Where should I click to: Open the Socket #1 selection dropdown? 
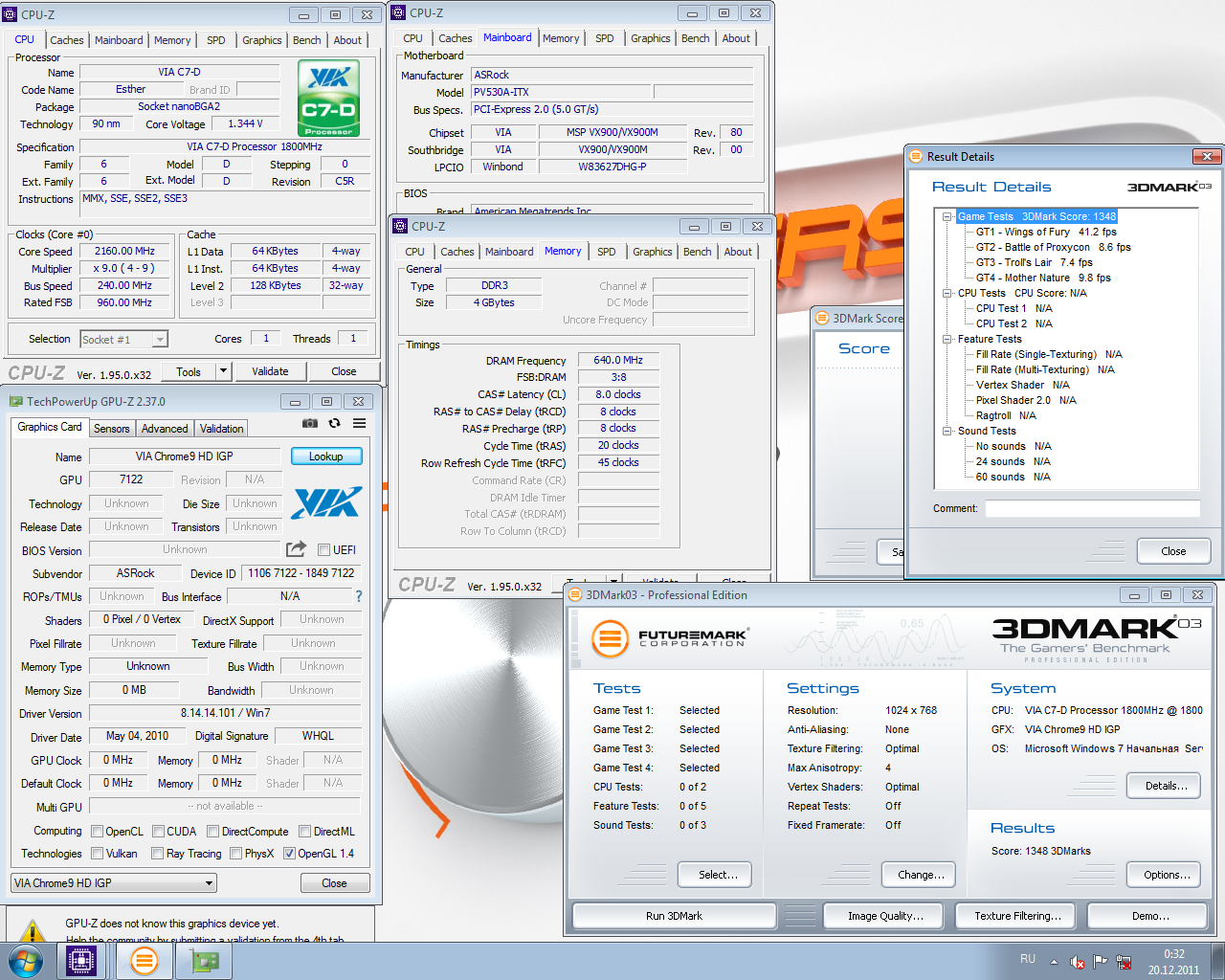[124, 339]
